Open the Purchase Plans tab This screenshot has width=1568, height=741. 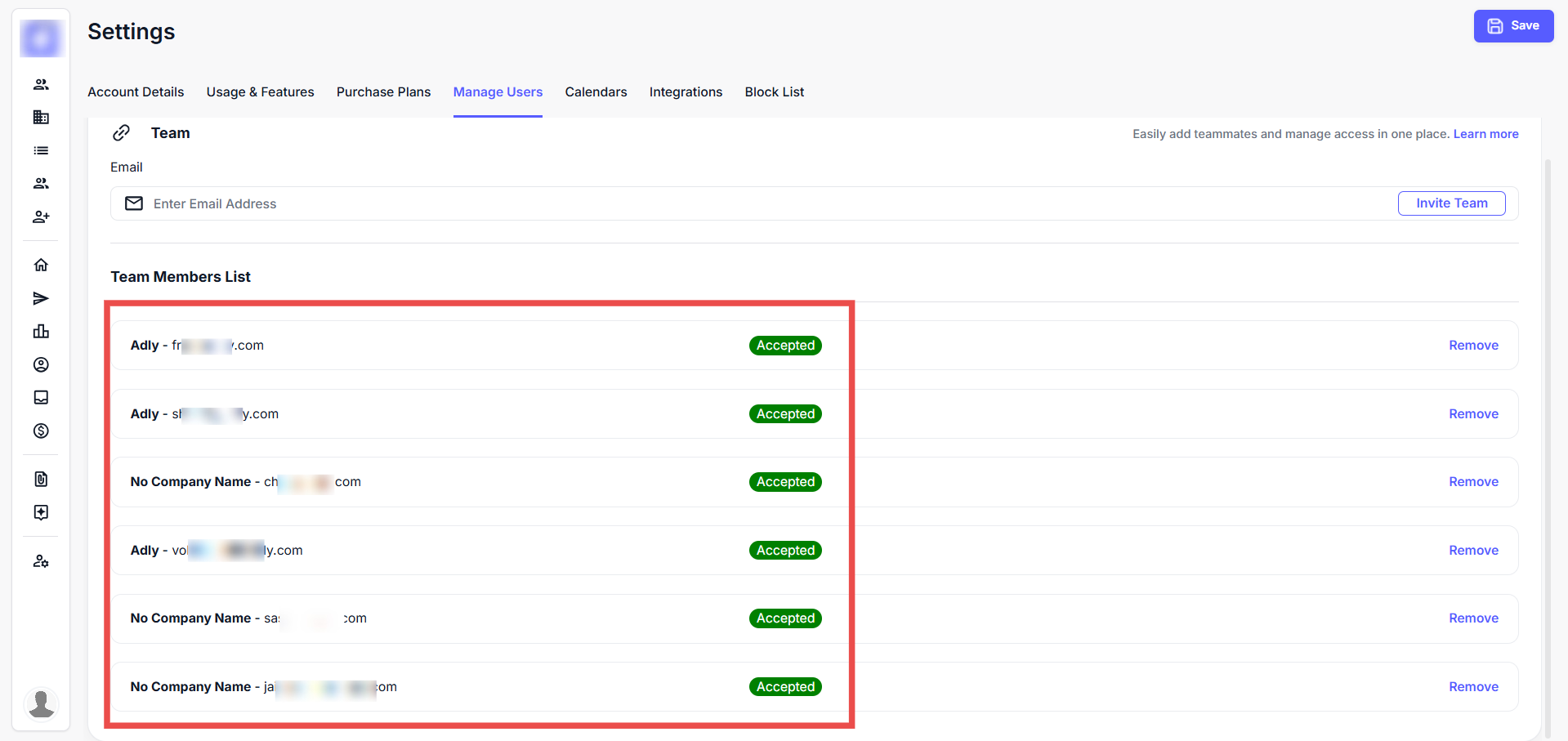[383, 92]
